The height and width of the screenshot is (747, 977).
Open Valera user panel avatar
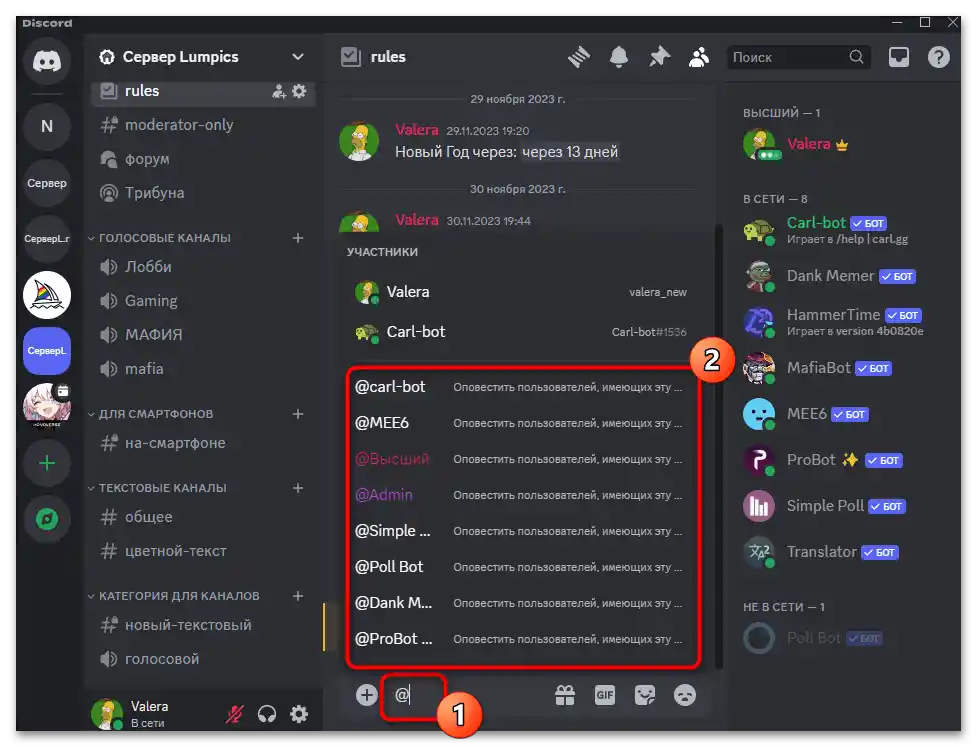coord(107,714)
